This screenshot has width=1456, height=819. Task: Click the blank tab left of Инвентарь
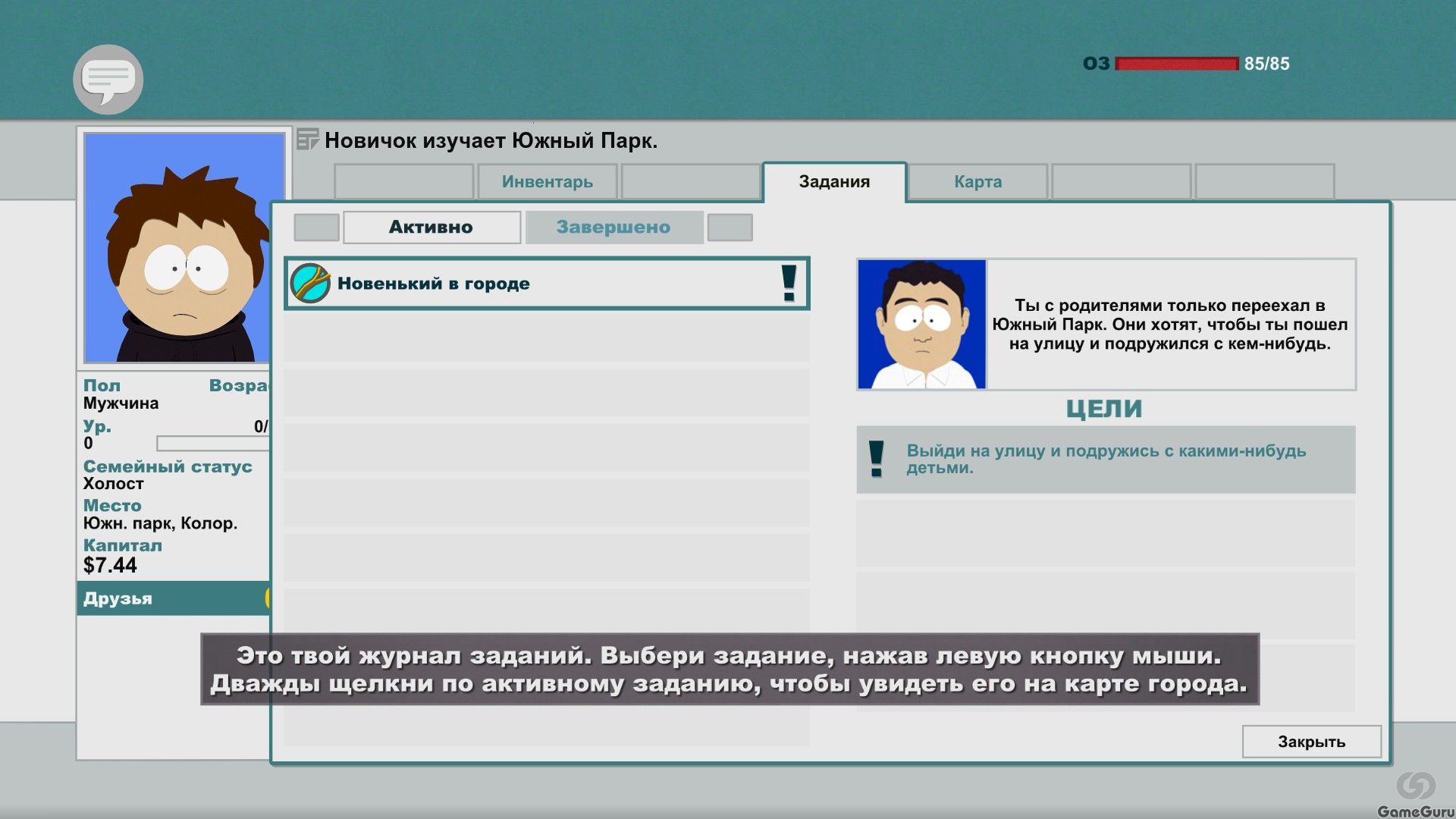click(404, 182)
